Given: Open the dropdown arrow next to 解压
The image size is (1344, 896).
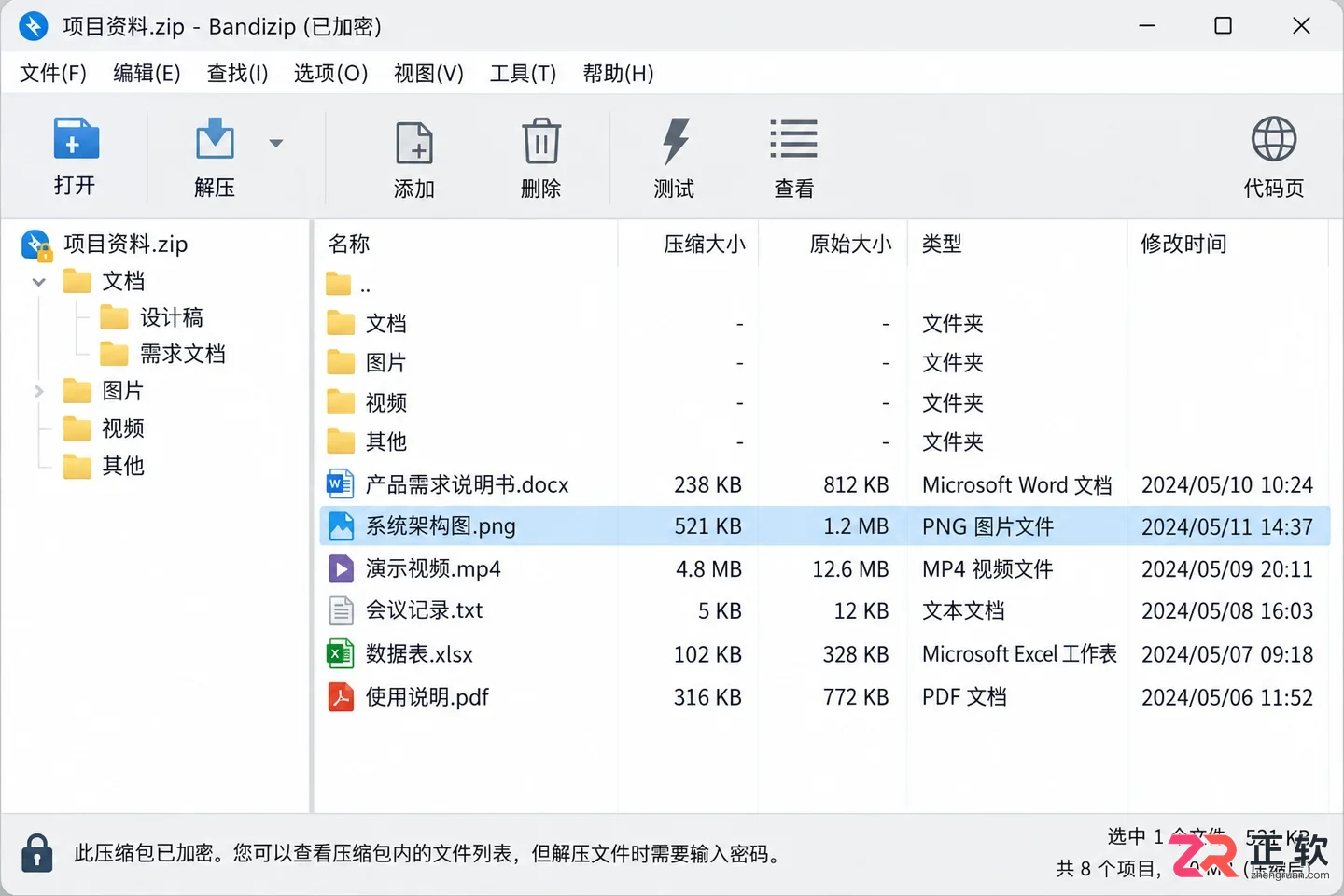Looking at the screenshot, I should coord(275,143).
